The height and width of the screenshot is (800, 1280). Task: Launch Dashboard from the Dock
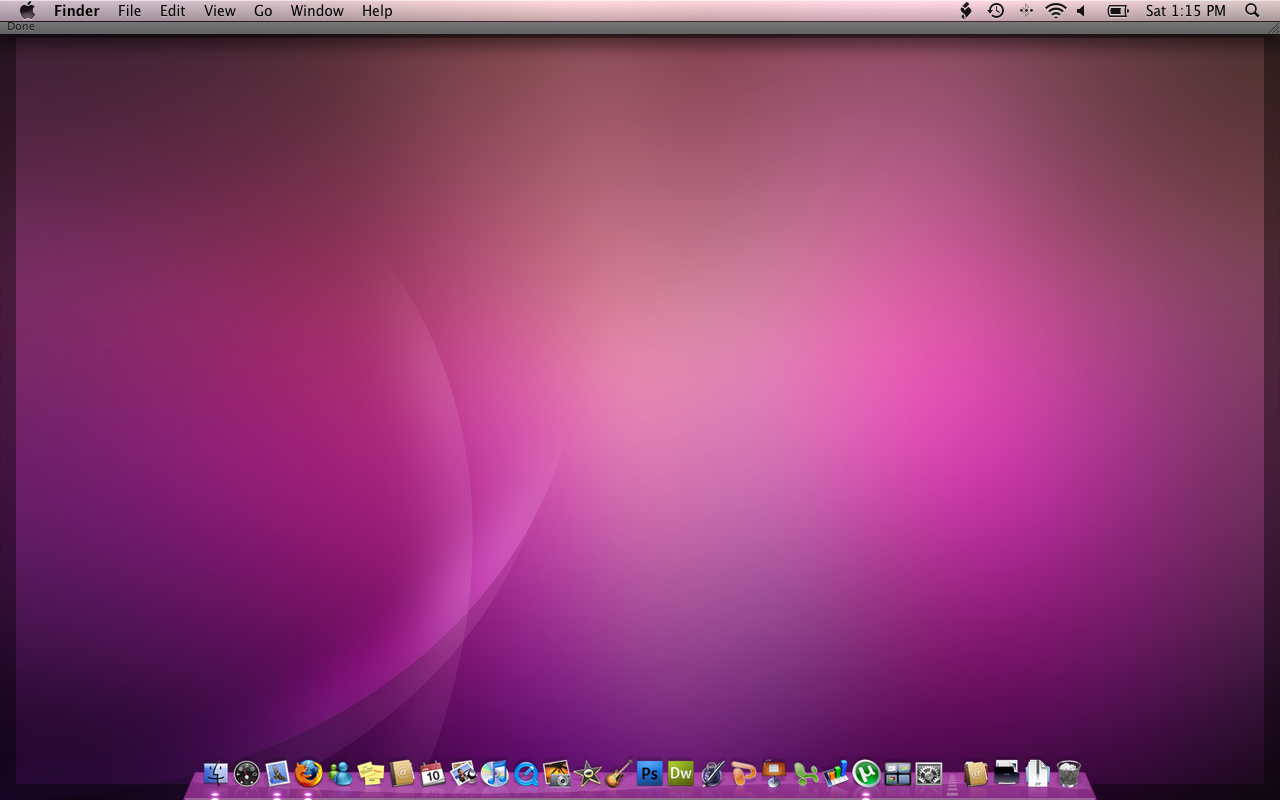coord(246,773)
